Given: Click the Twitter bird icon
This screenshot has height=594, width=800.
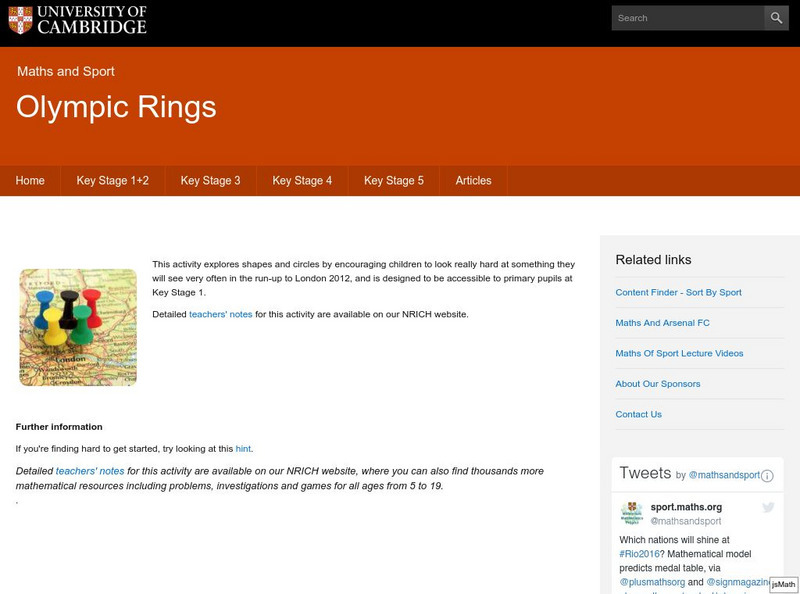Looking at the screenshot, I should tap(768, 508).
